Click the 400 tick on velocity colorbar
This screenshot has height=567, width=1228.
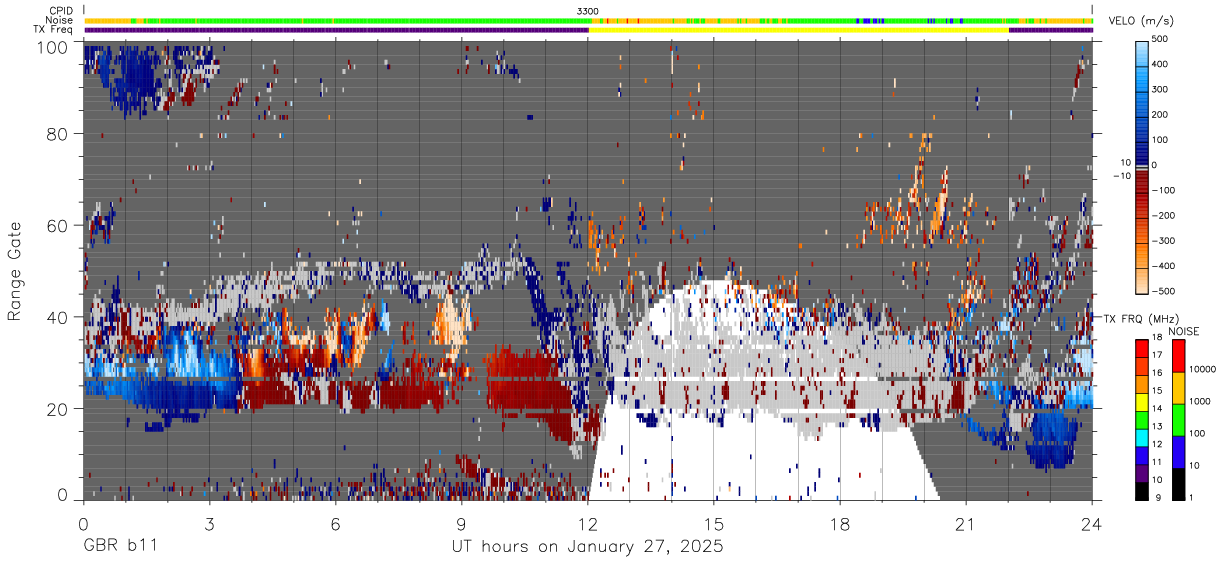click(x=1162, y=64)
